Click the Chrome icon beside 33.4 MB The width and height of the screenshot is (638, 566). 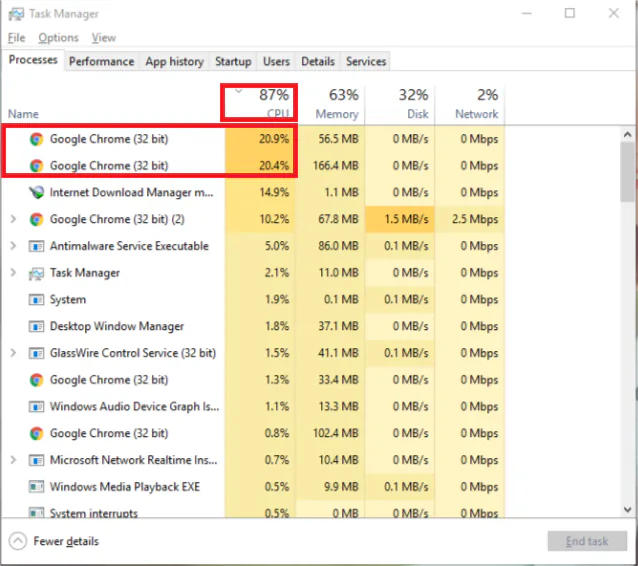pyautogui.click(x=36, y=380)
